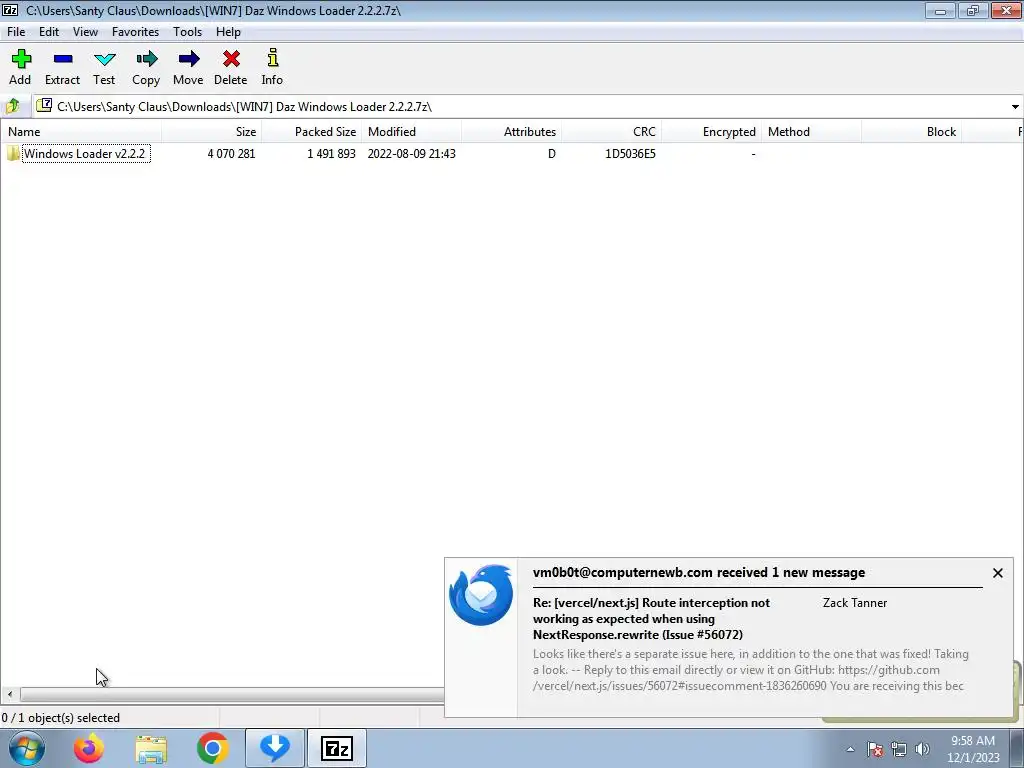Image resolution: width=1024 pixels, height=768 pixels.
Task: Launch Google Chrome from the taskbar
Action: click(212, 748)
